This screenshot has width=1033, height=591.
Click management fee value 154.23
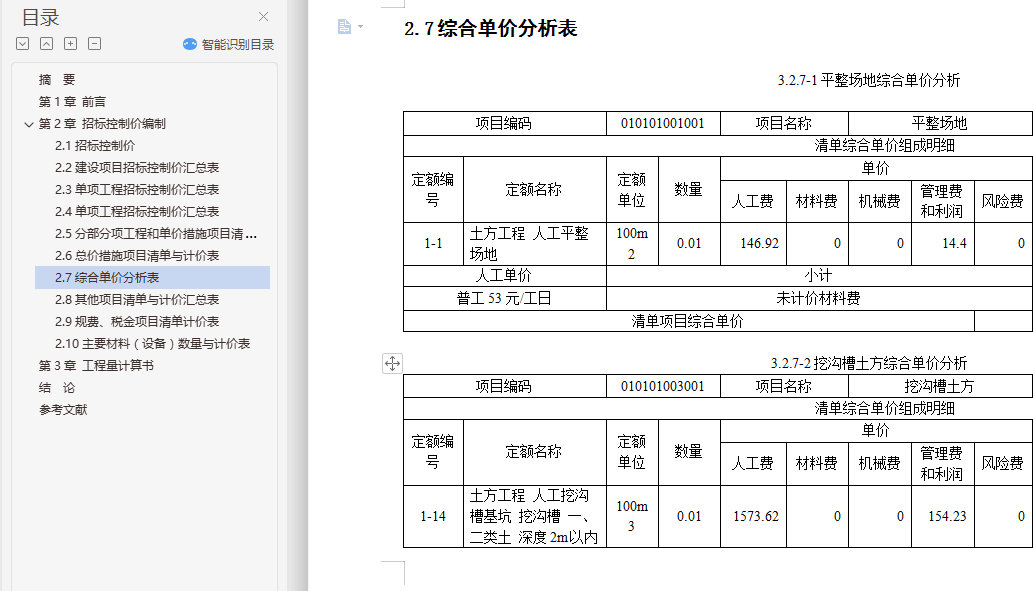coord(947,517)
